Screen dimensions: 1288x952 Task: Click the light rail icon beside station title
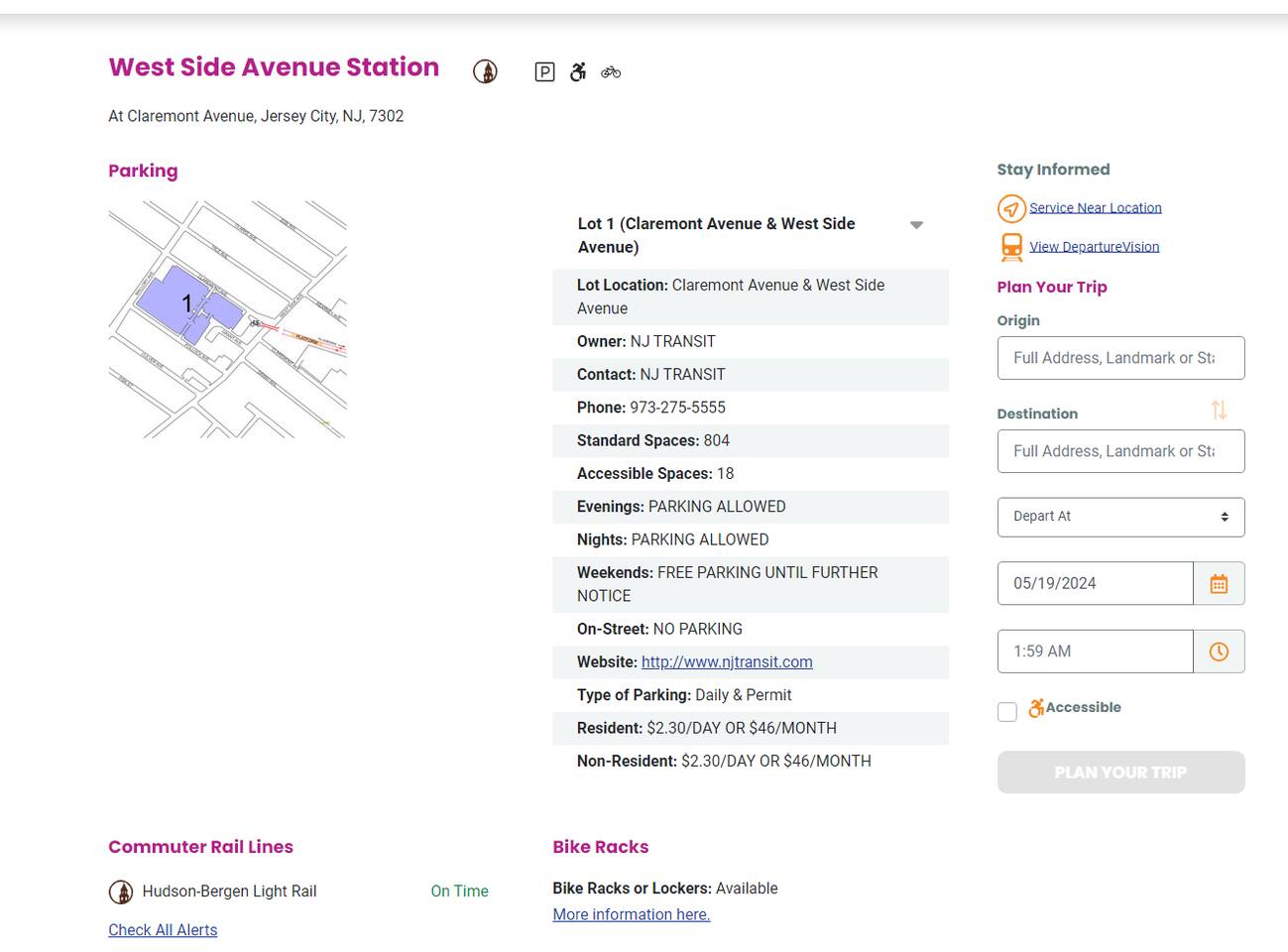[x=485, y=71]
